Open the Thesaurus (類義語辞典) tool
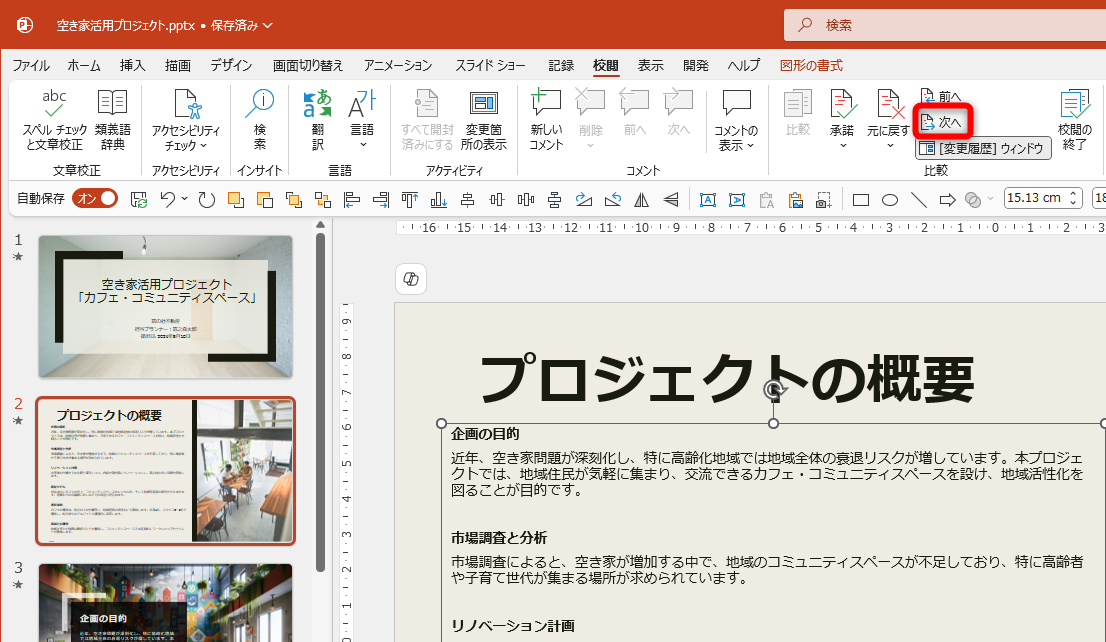 pos(112,103)
